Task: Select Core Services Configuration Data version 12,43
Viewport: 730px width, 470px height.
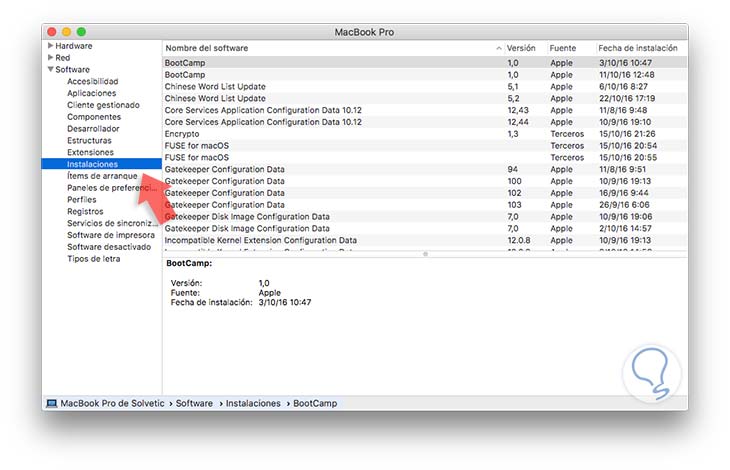Action: (x=425, y=110)
